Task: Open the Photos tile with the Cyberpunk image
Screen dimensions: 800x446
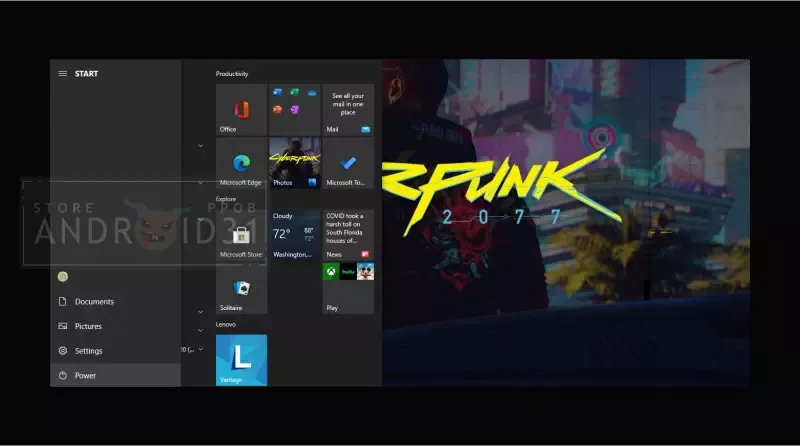Action: click(x=295, y=163)
